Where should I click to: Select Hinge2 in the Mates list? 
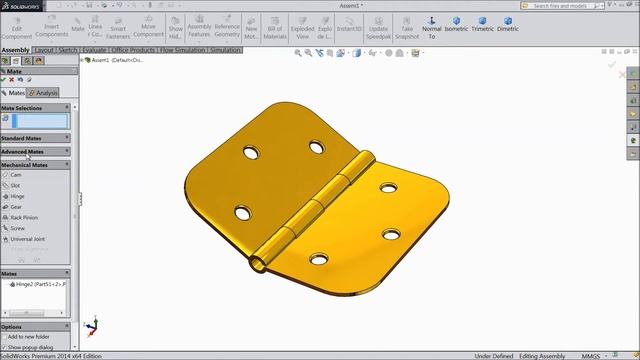37,284
